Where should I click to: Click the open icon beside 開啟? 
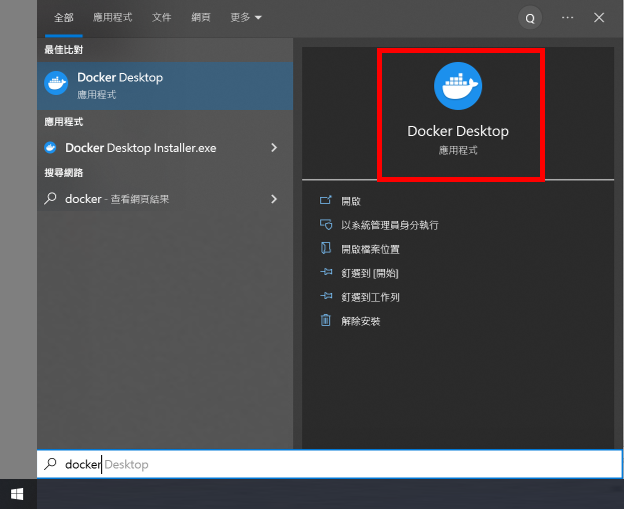[326, 200]
